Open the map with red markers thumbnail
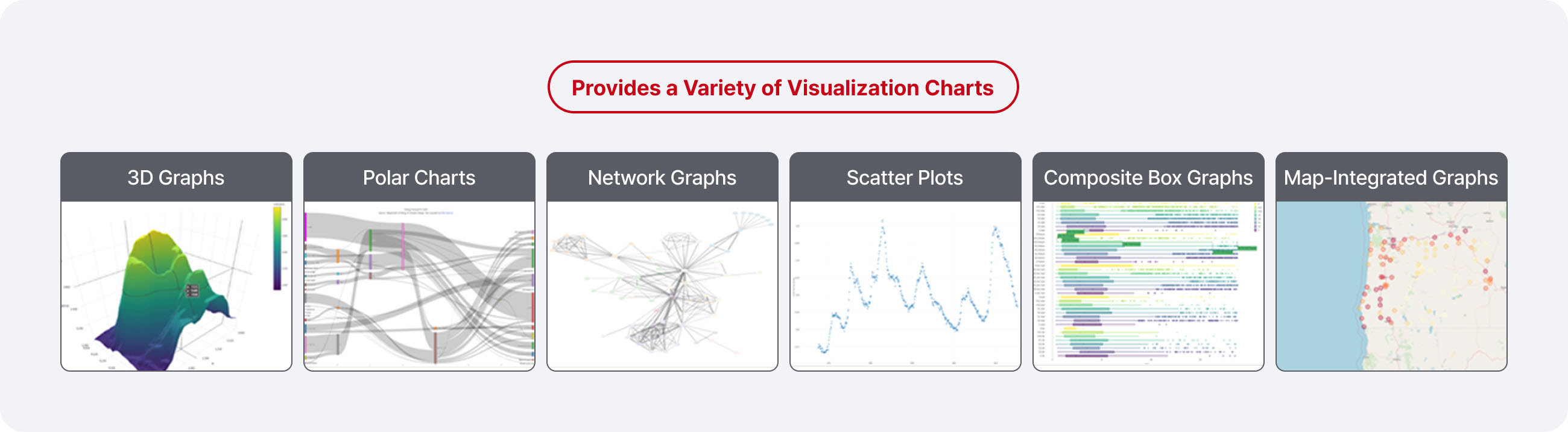The height and width of the screenshot is (432, 1568). 1390,286
